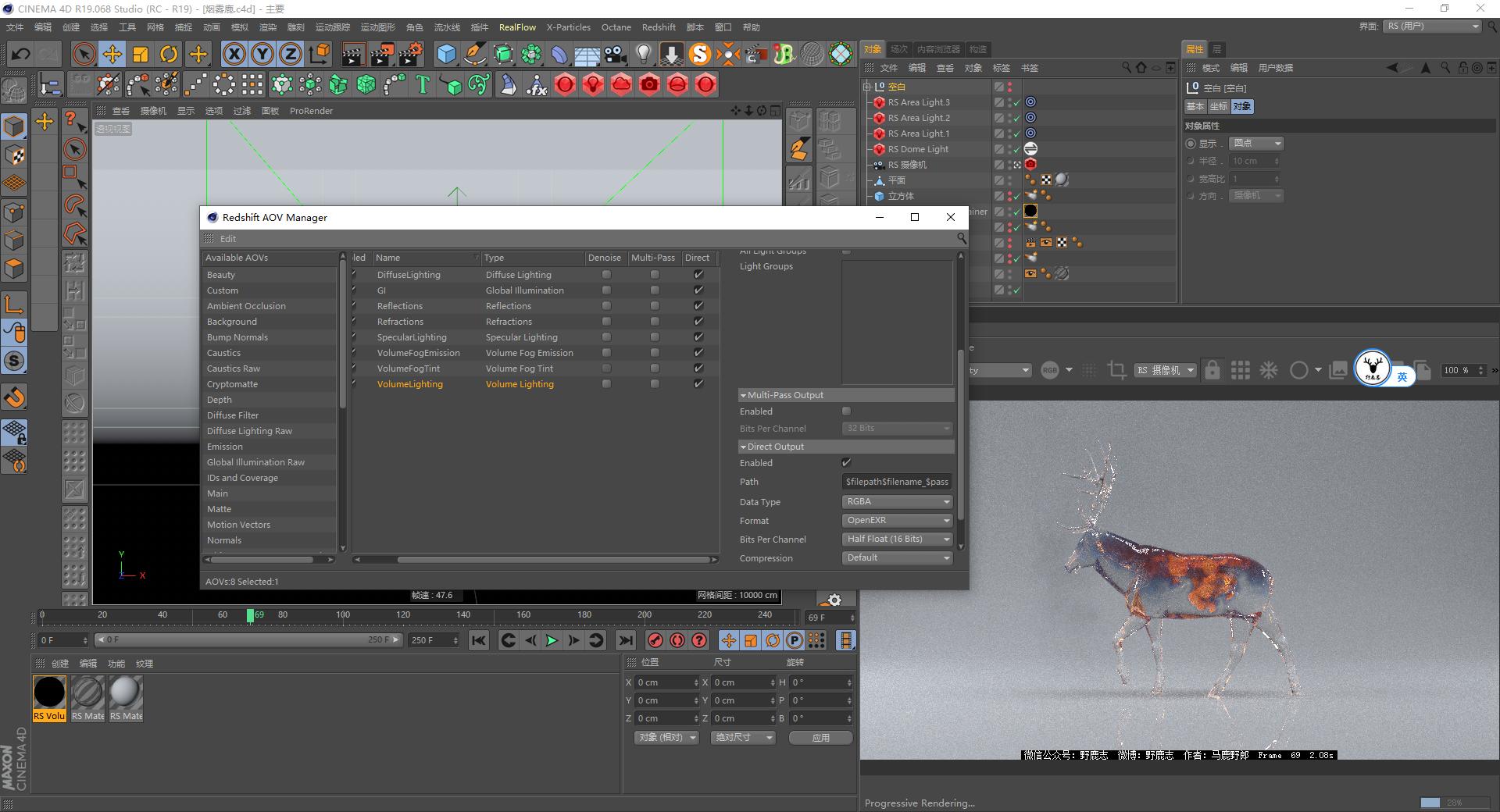This screenshot has height=812, width=1500.
Task: Click the black color swatch next to 立方体
Action: (x=1030, y=211)
